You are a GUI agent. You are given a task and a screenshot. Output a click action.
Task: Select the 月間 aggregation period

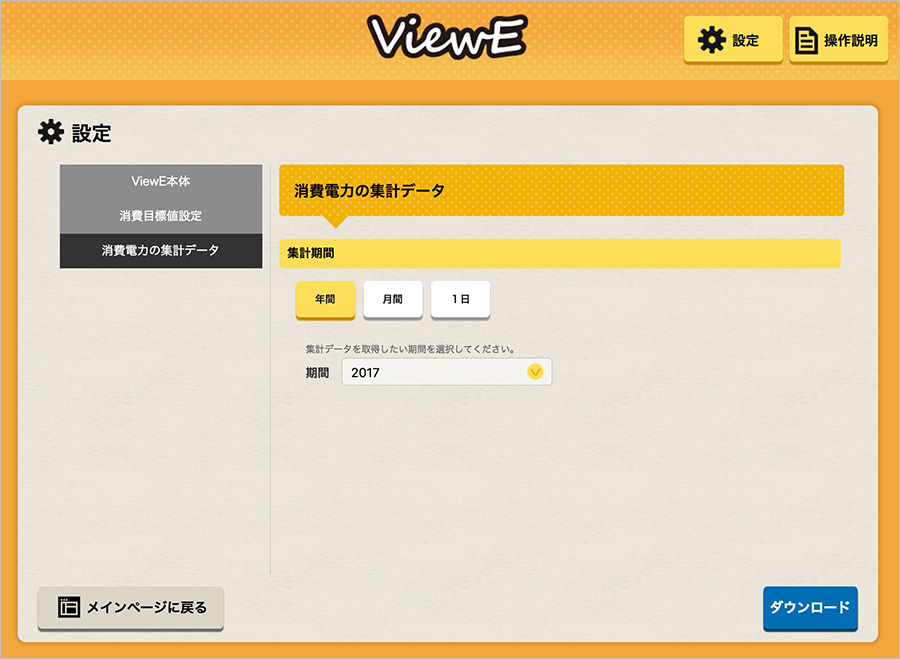point(393,299)
